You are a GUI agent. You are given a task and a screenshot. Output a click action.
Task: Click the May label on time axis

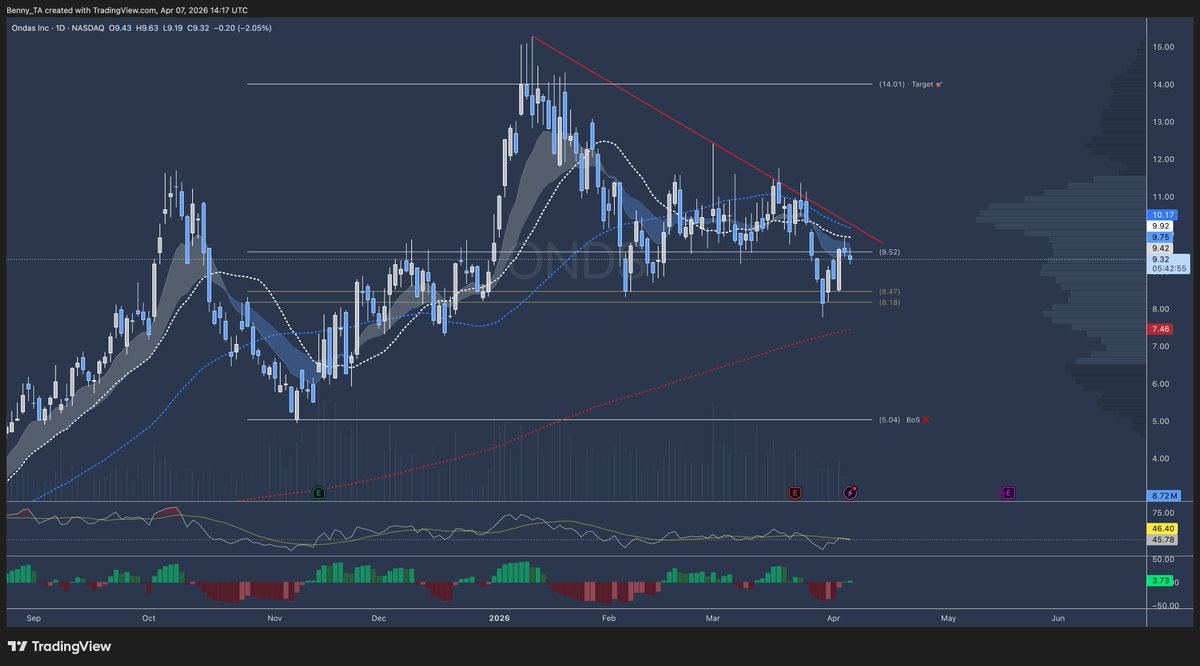[x=948, y=619]
